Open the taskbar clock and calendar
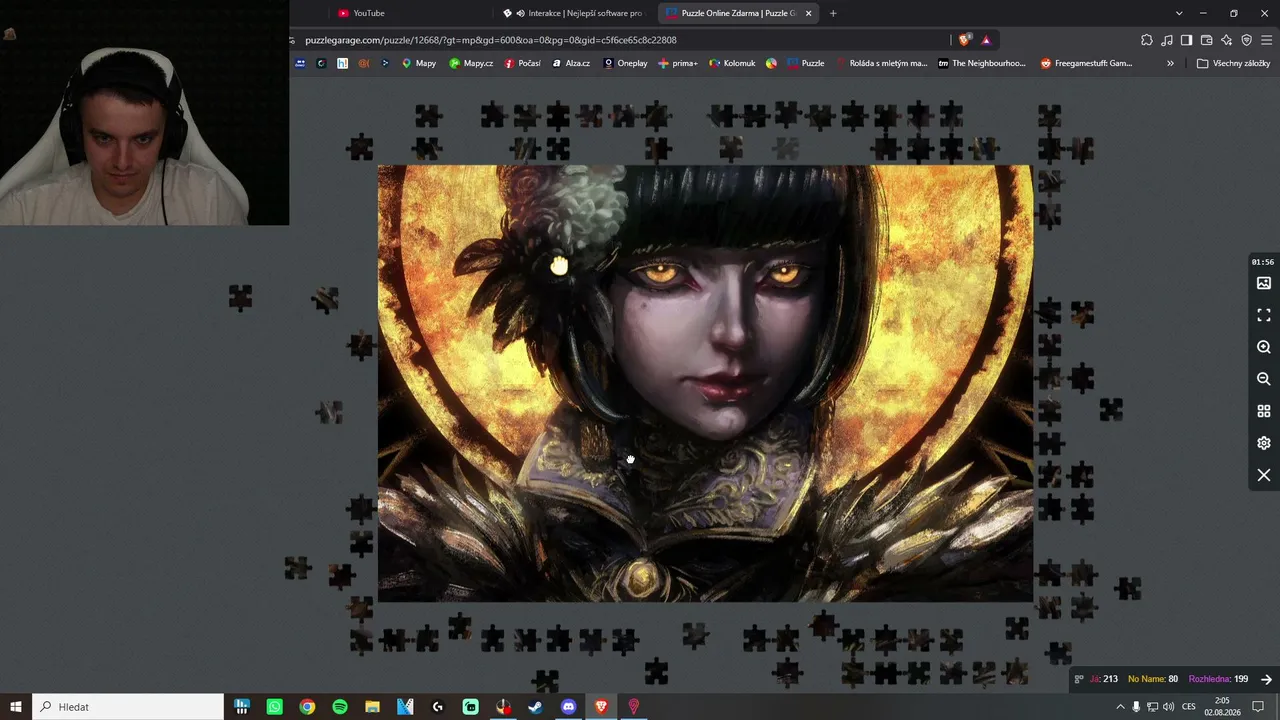 pos(1221,707)
